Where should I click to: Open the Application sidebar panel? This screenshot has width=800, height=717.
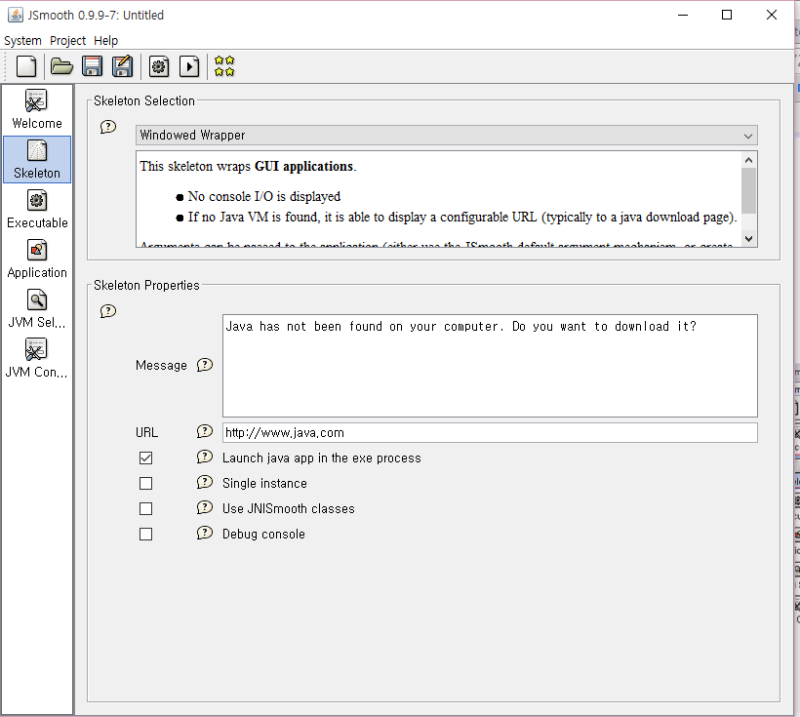(37, 259)
